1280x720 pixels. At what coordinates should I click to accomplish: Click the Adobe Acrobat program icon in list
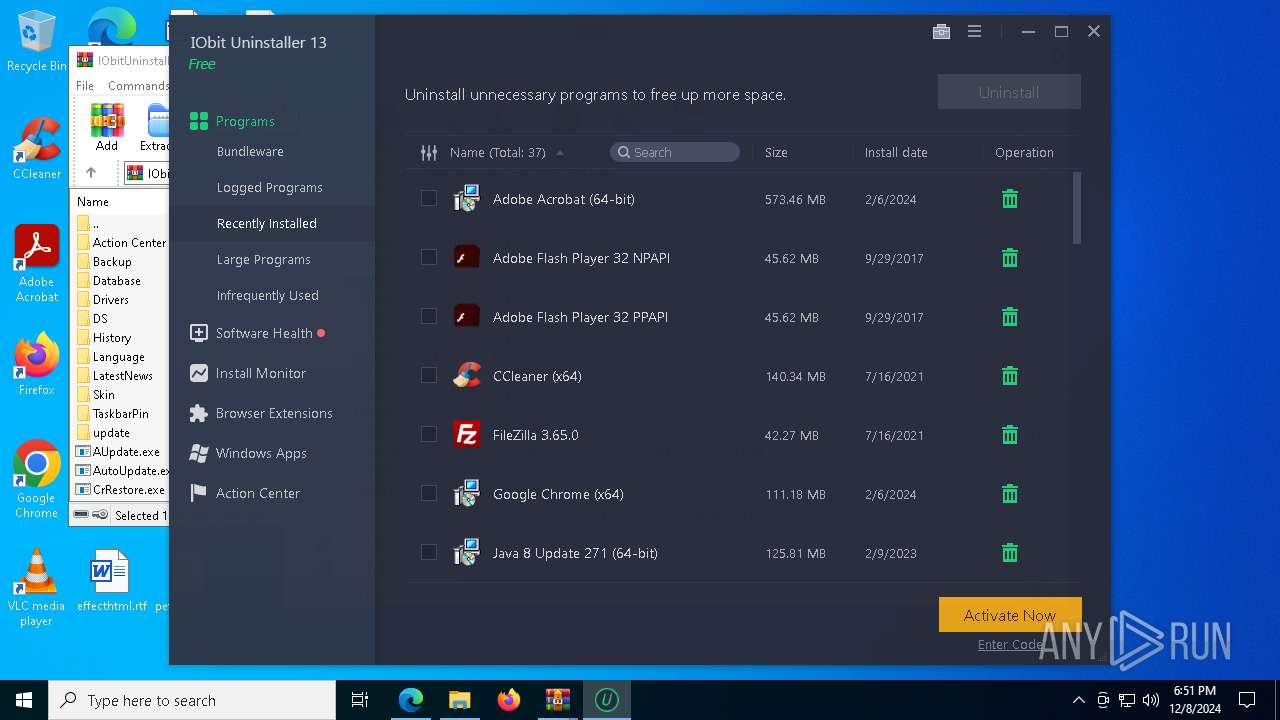point(466,199)
